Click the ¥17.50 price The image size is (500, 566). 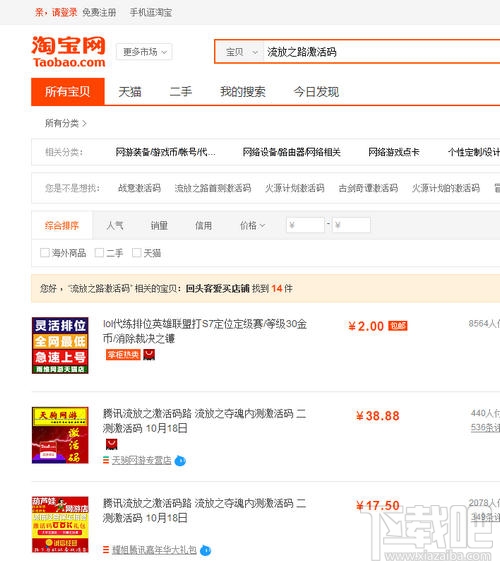click(x=378, y=506)
